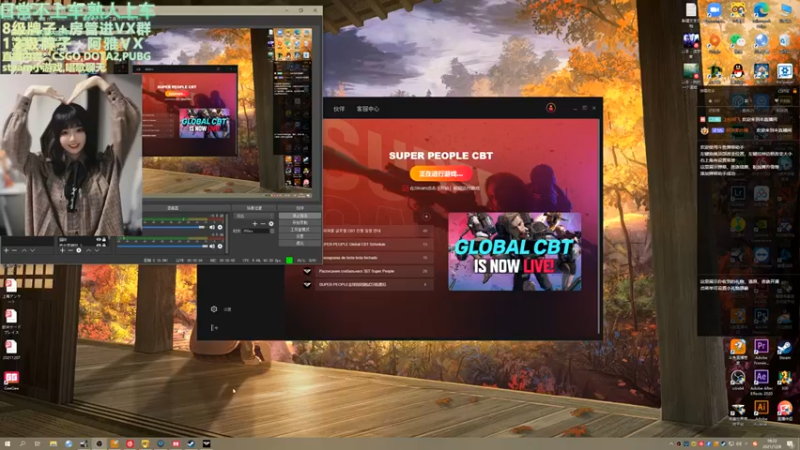Open scene transition properties gear
800x450 pixels.
point(271,223)
